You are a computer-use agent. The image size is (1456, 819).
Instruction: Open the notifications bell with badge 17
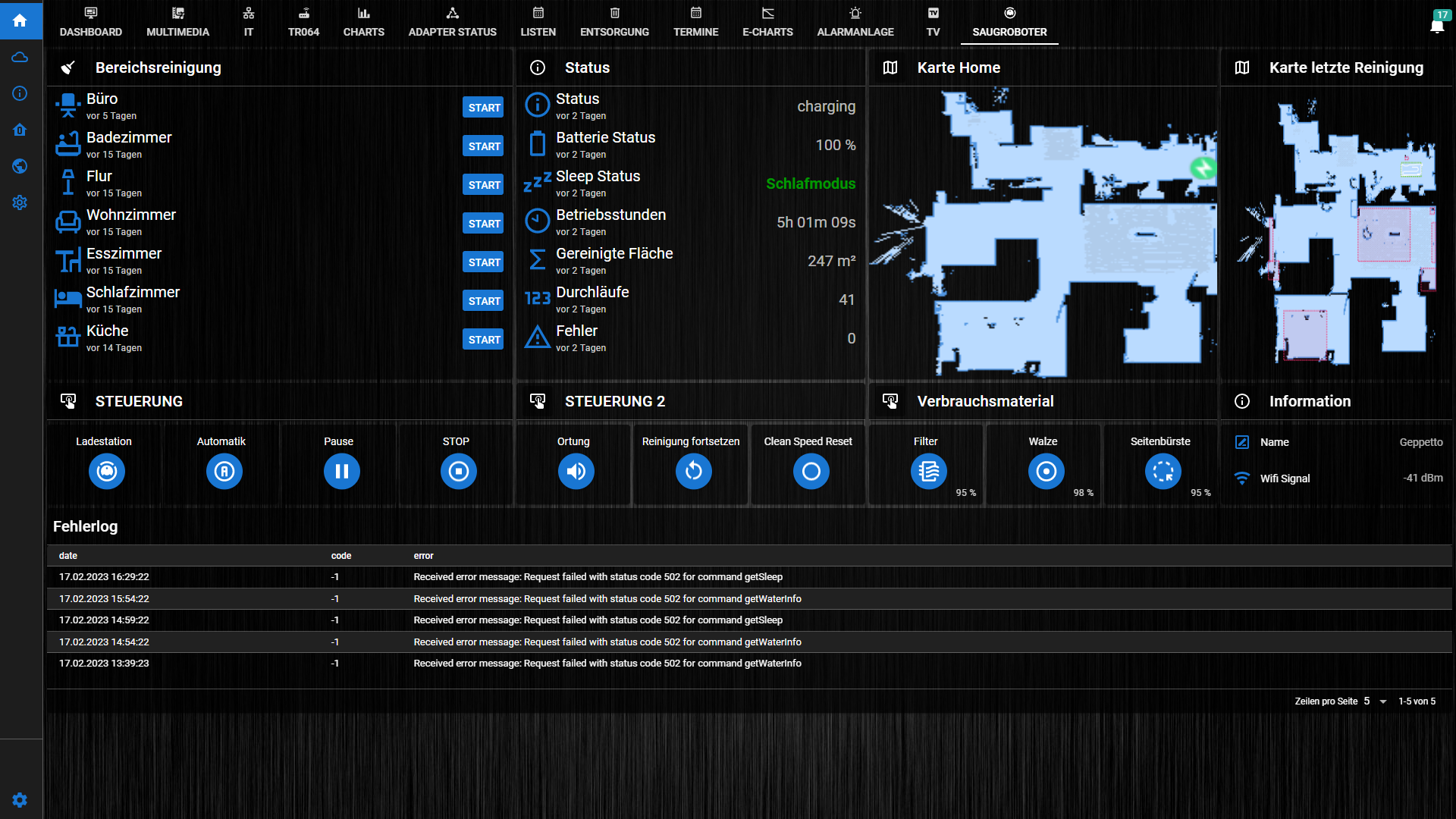(x=1437, y=25)
